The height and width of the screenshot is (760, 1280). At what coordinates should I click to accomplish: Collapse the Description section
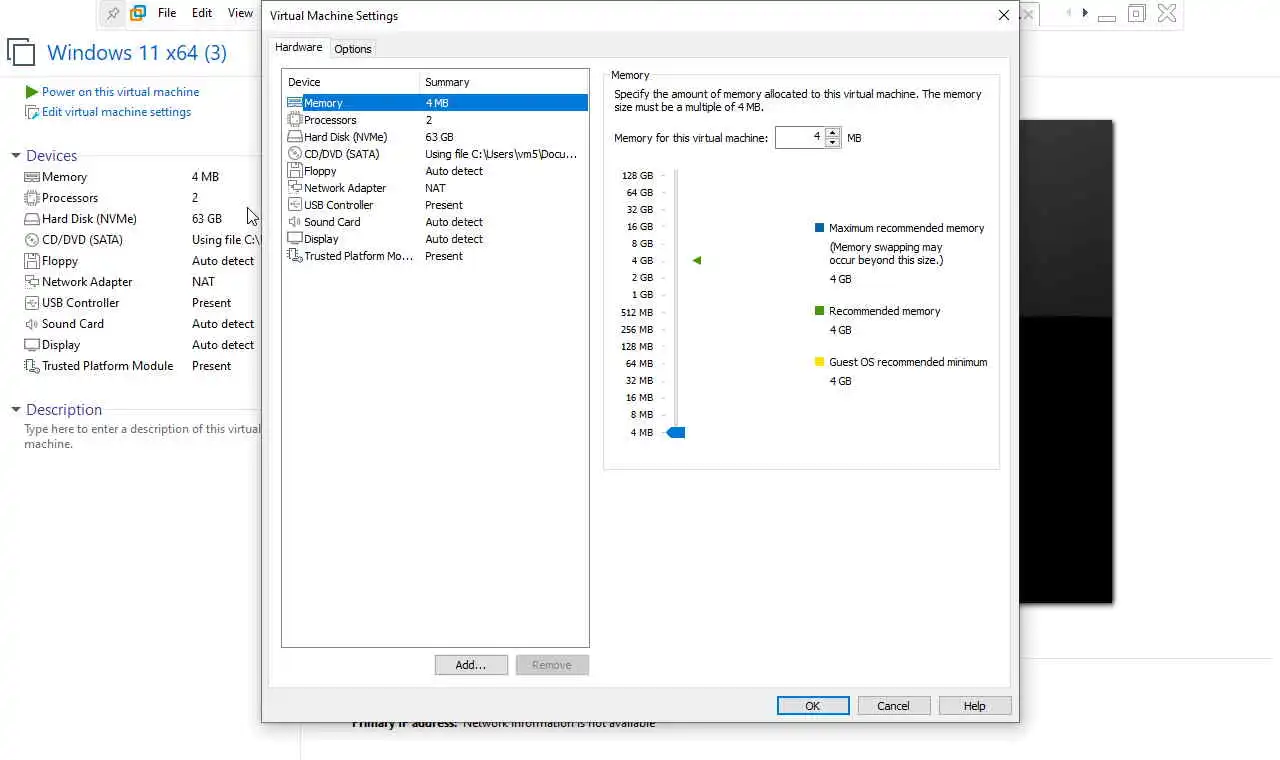[x=16, y=410]
